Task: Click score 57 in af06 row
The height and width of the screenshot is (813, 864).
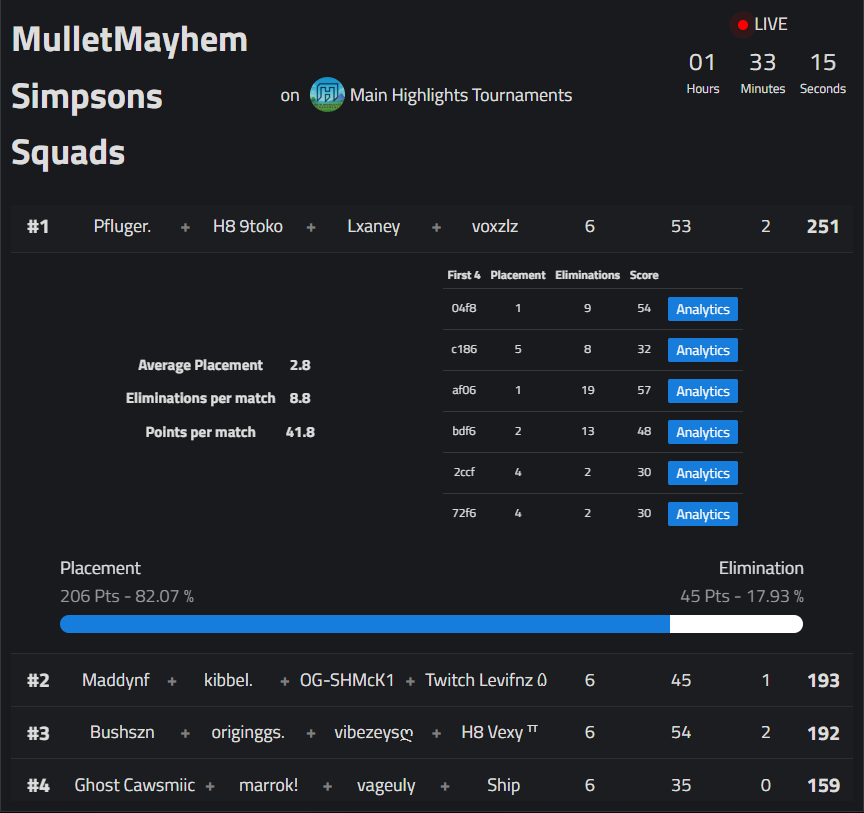Action: point(644,390)
